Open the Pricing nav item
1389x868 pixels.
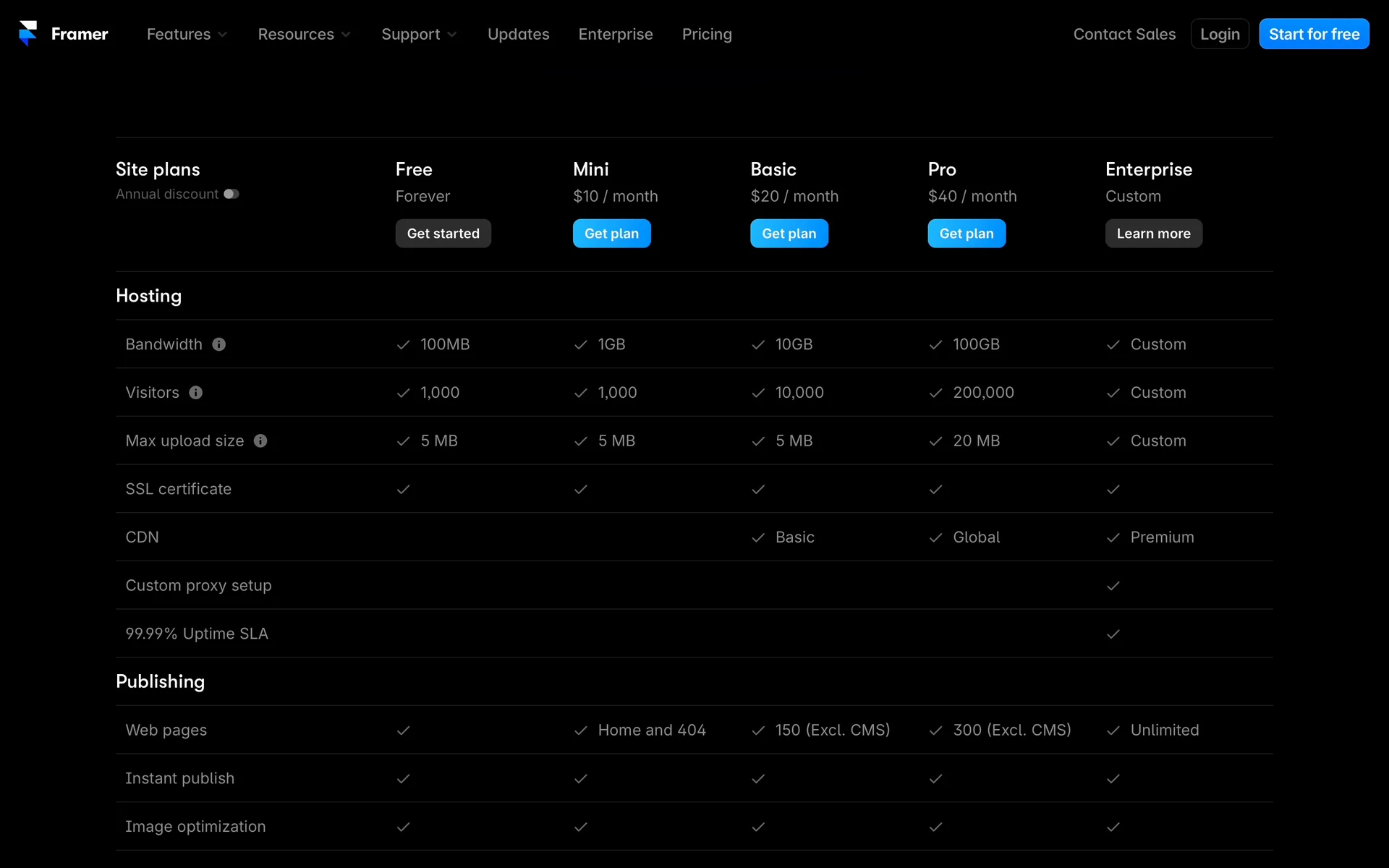(x=707, y=34)
